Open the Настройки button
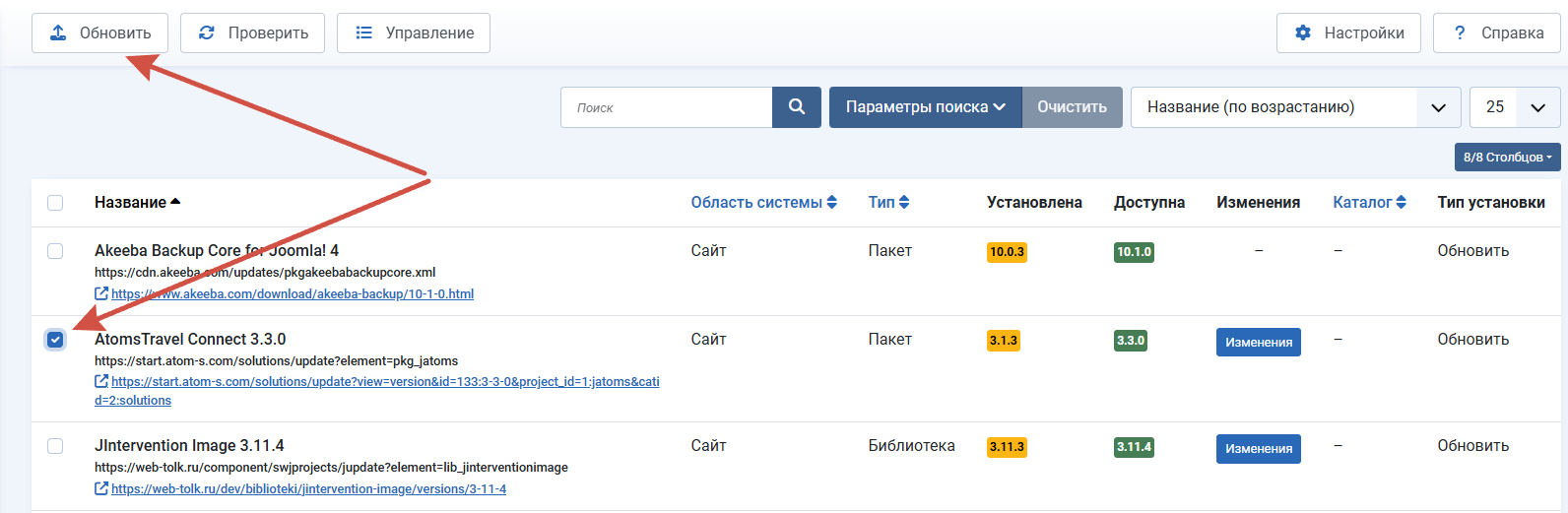Screen dimensions: 1568x513 tap(1348, 32)
